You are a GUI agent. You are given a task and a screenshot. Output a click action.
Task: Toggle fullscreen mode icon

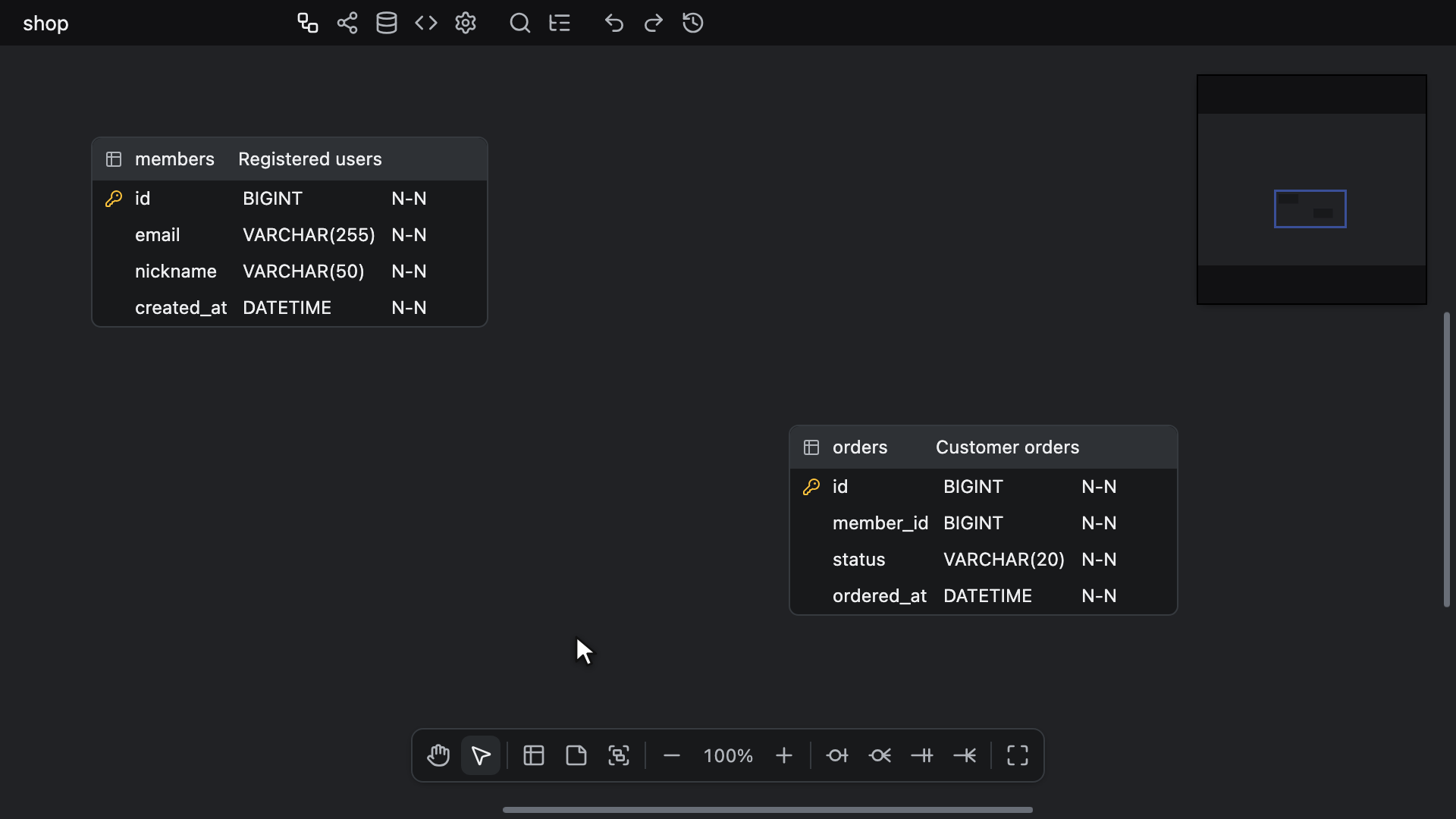[1018, 755]
